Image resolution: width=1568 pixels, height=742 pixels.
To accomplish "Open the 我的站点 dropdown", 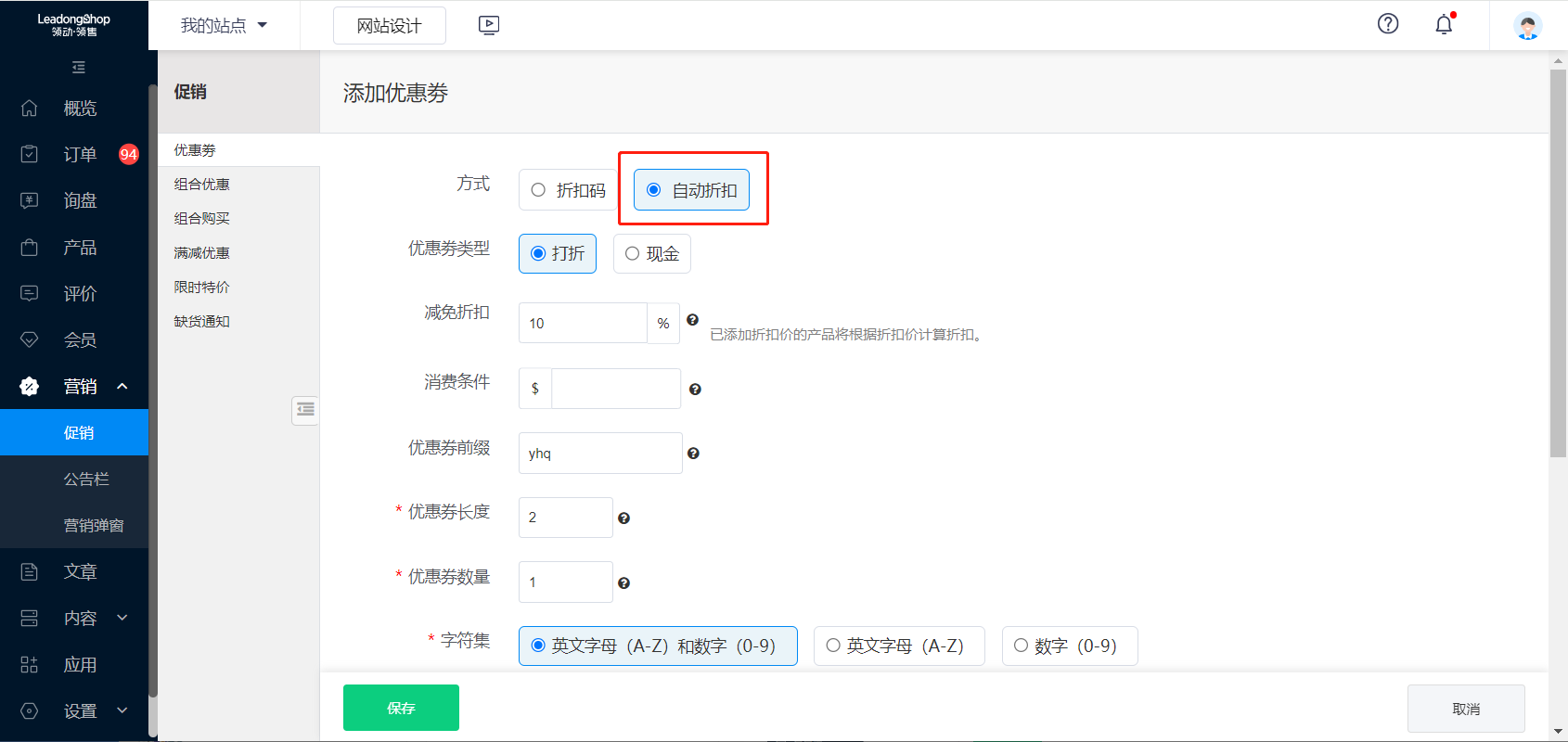I will coord(224,26).
